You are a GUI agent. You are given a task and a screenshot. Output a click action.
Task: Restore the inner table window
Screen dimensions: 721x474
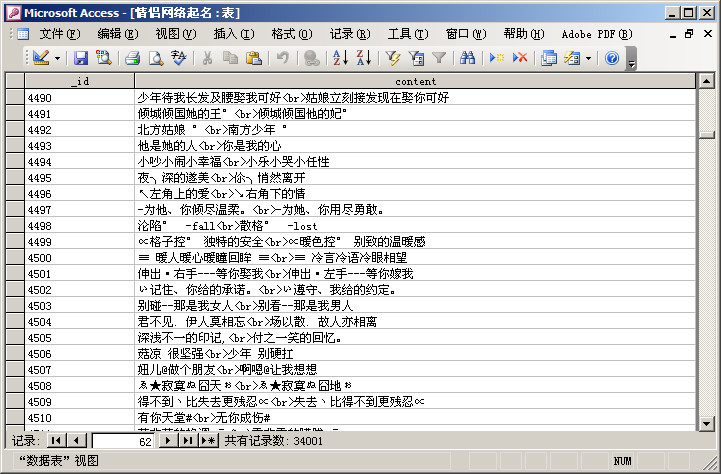coord(689,34)
